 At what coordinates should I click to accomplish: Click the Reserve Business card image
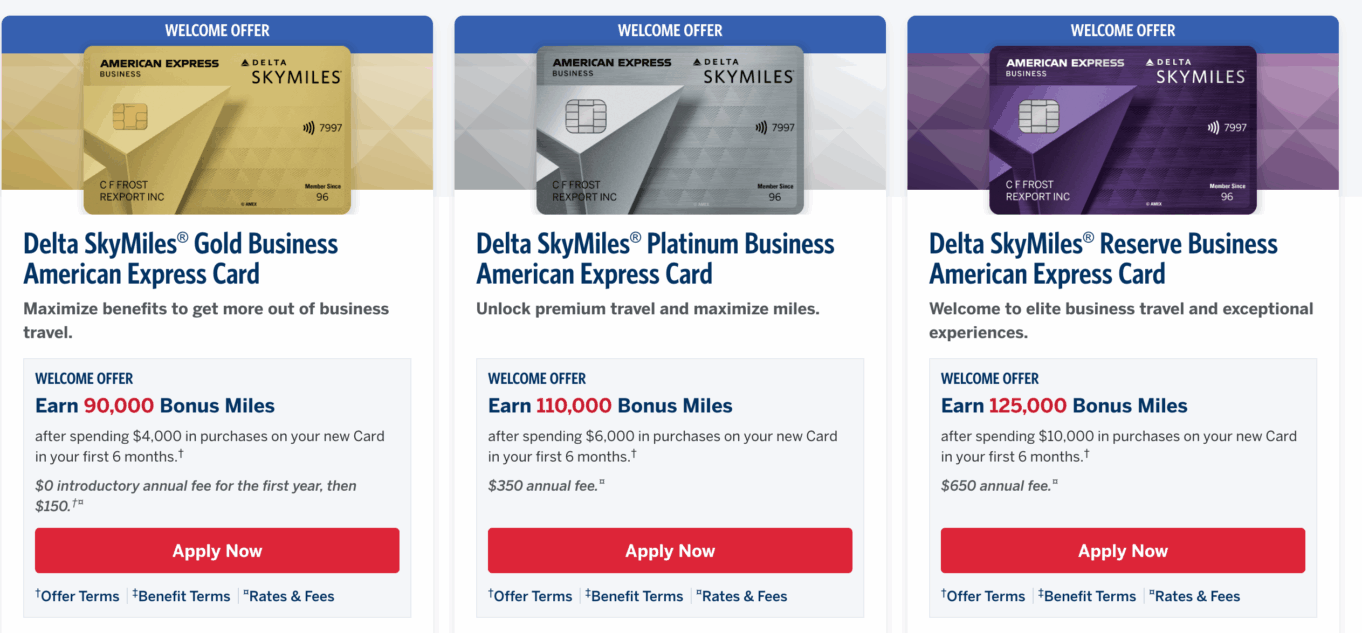(x=1123, y=129)
